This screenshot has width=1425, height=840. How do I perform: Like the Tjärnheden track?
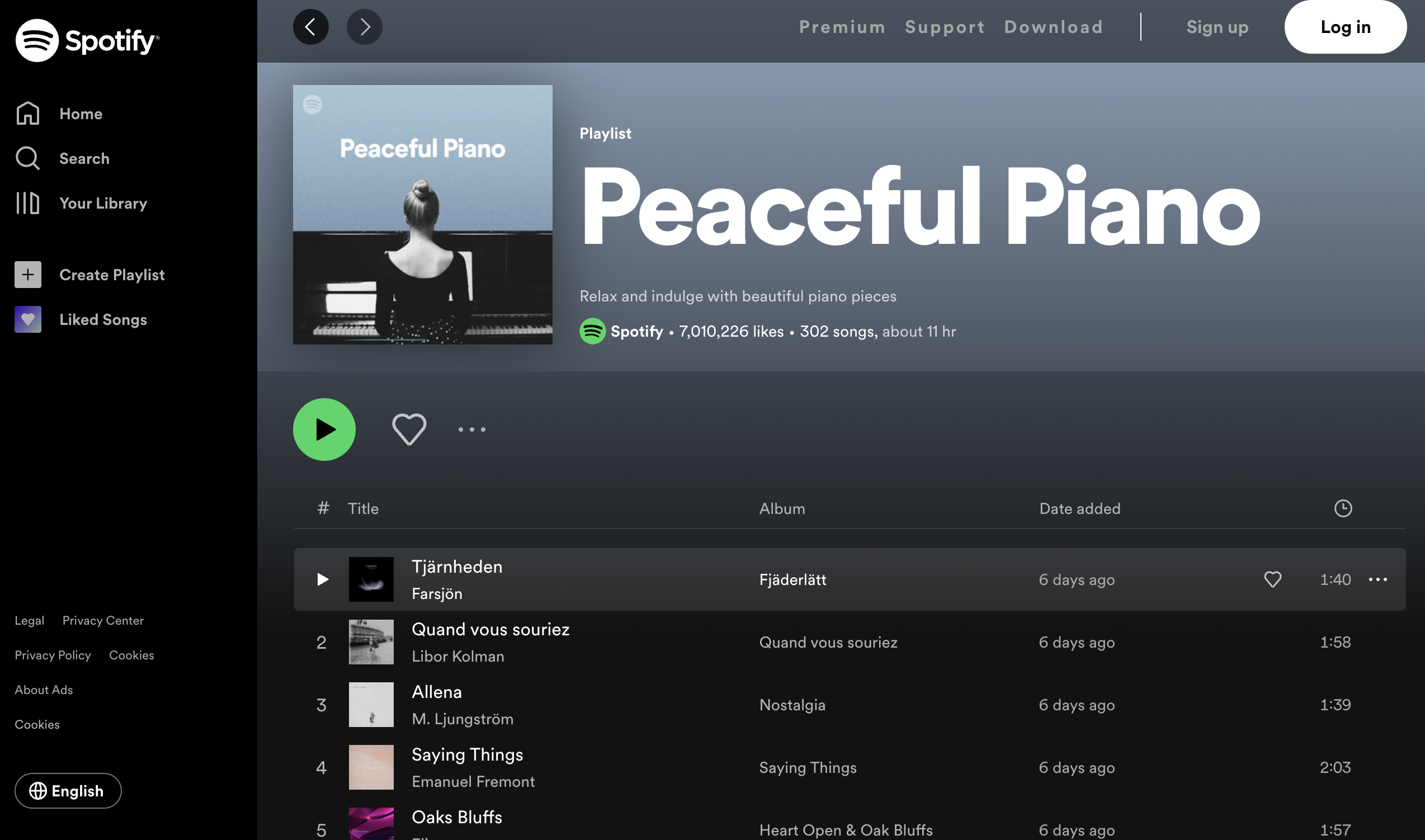coord(1273,579)
